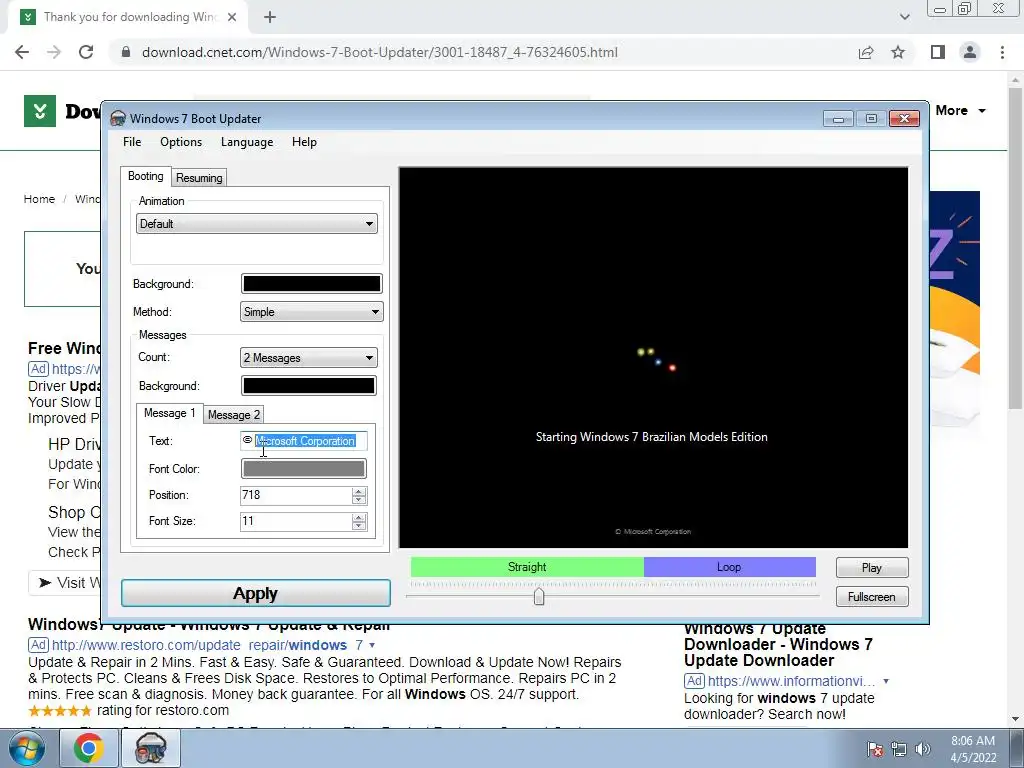Increase Font Size with the up arrow
Viewport: 1024px width, 768px height.
[x=359, y=517]
